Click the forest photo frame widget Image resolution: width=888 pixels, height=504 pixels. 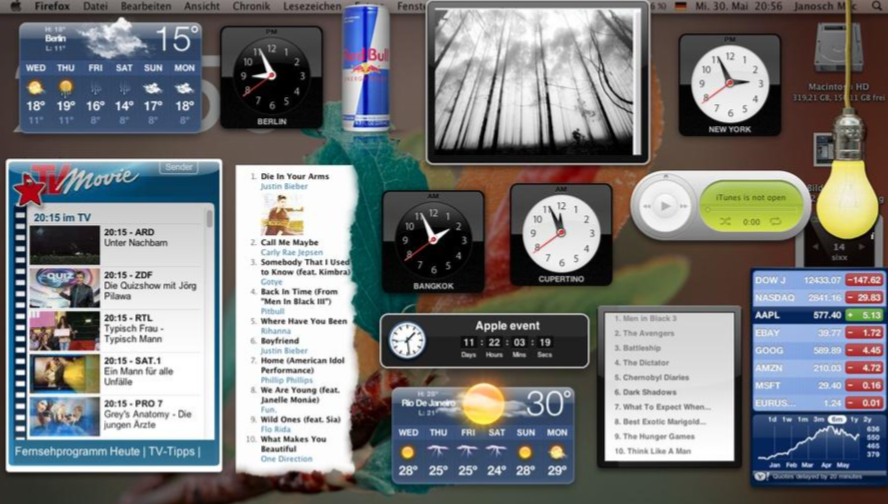pos(537,83)
